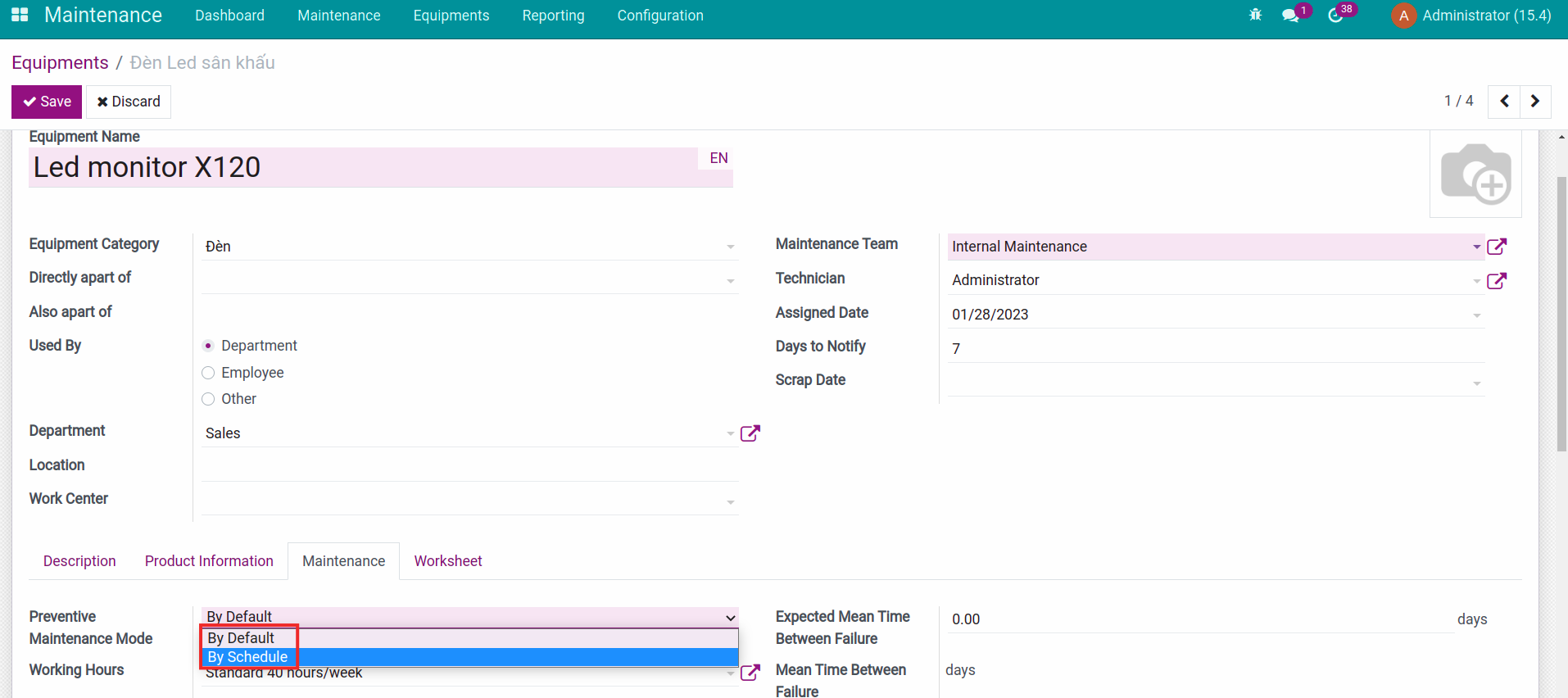Choose By Schedule in dropdown list
This screenshot has height=698, width=1568.
(x=247, y=657)
